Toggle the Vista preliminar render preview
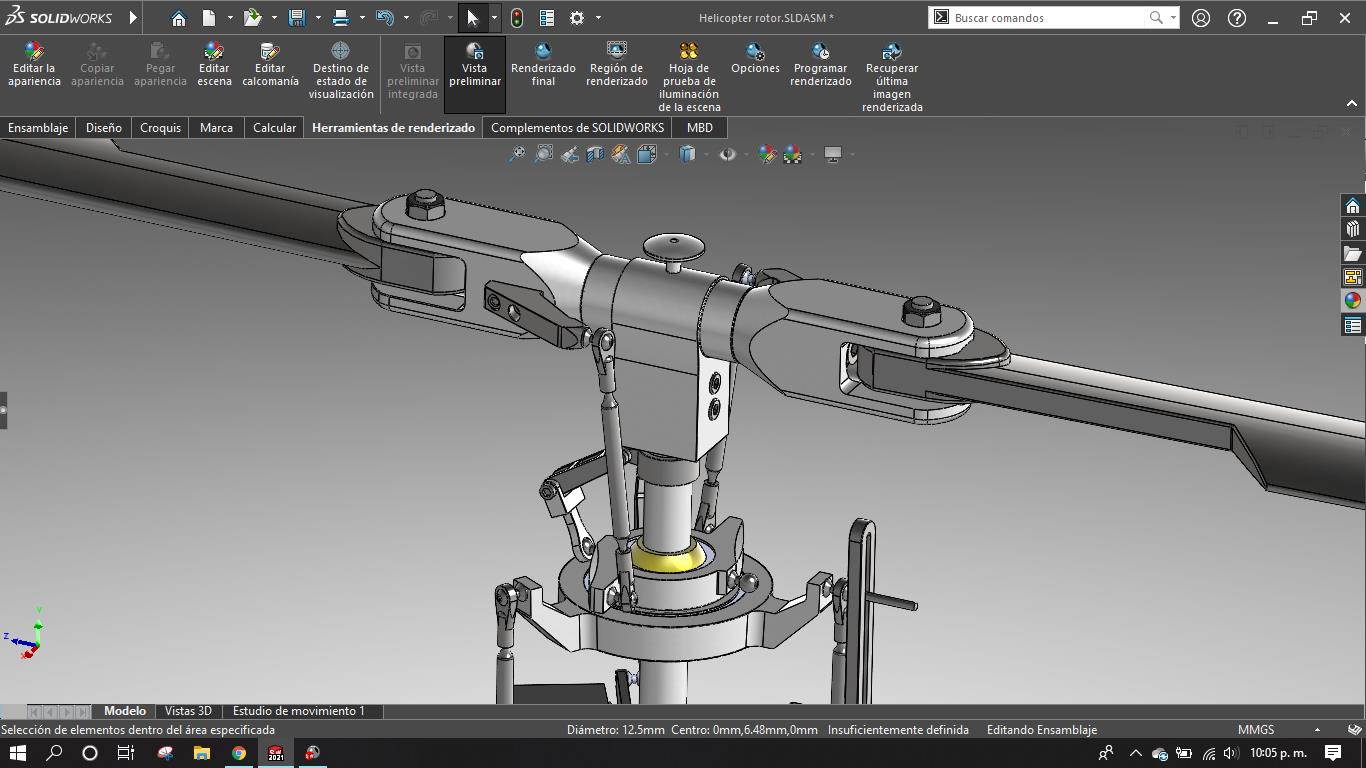This screenshot has height=768, width=1366. coord(475,65)
